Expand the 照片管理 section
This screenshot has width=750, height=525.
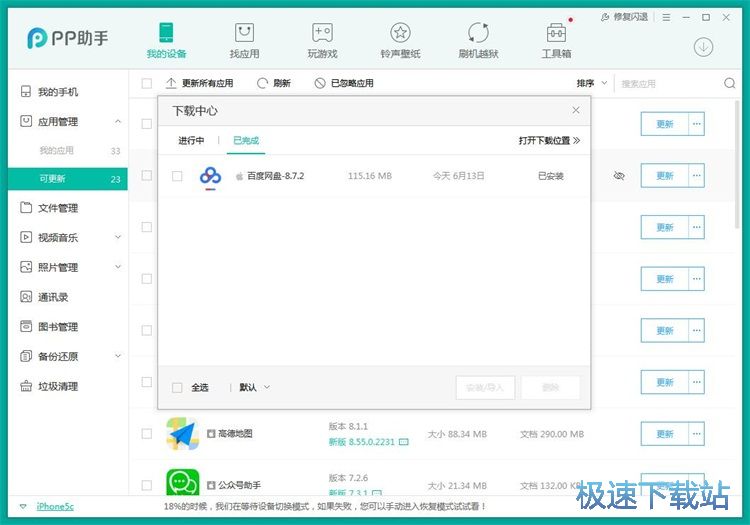tap(118, 267)
